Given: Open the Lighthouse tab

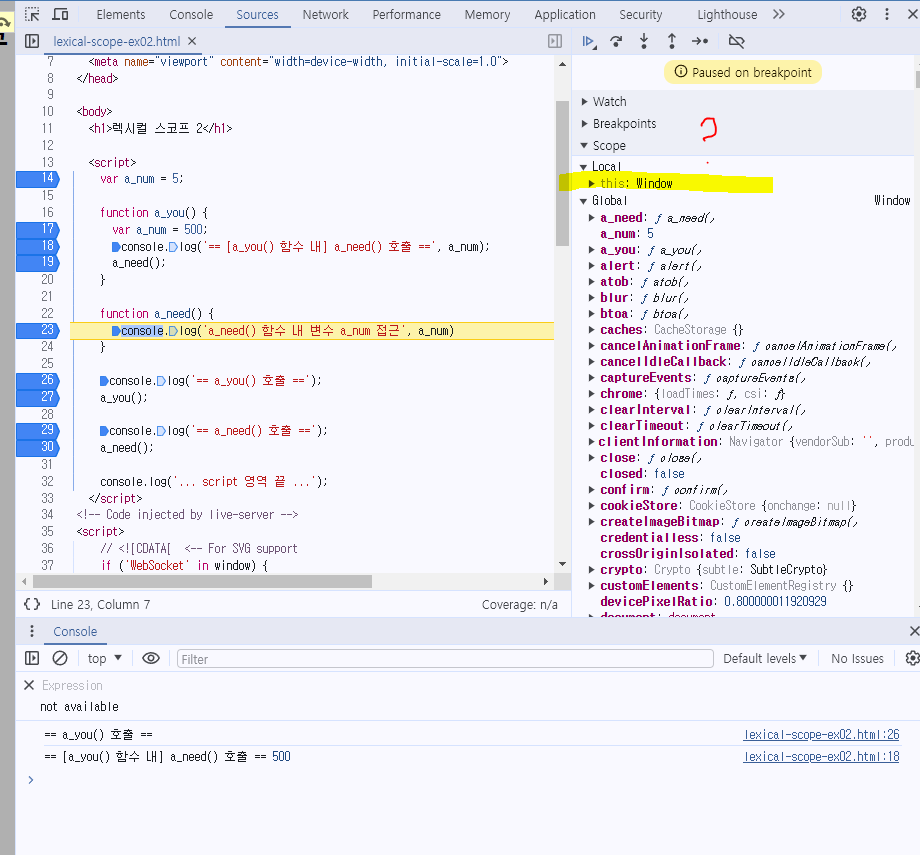Looking at the screenshot, I should pyautogui.click(x=727, y=15).
